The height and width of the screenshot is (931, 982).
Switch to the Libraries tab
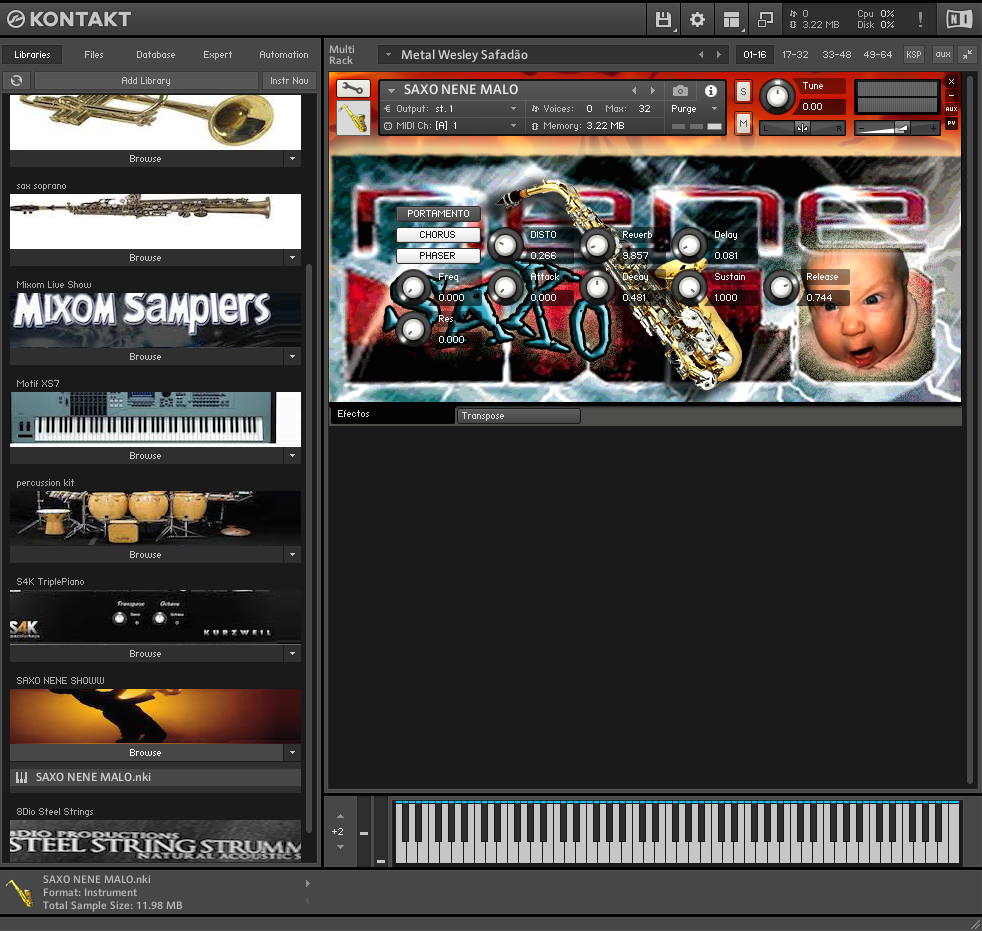point(32,54)
